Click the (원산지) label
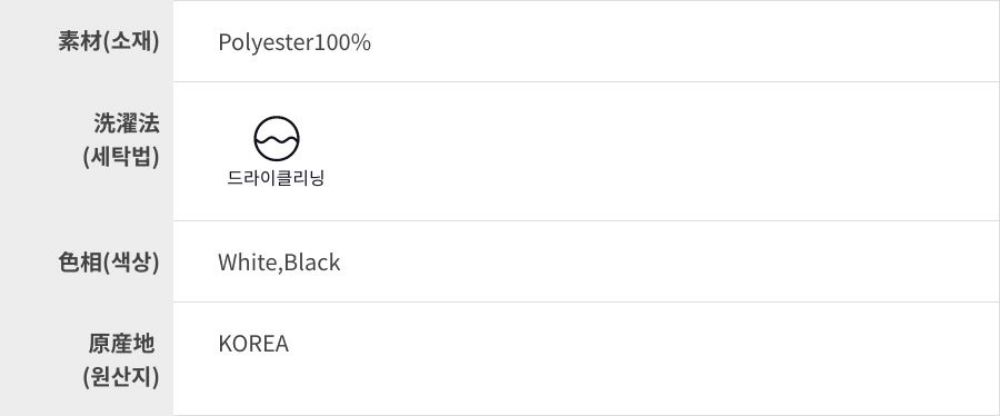Image resolution: width=1000 pixels, height=416 pixels. point(121,378)
